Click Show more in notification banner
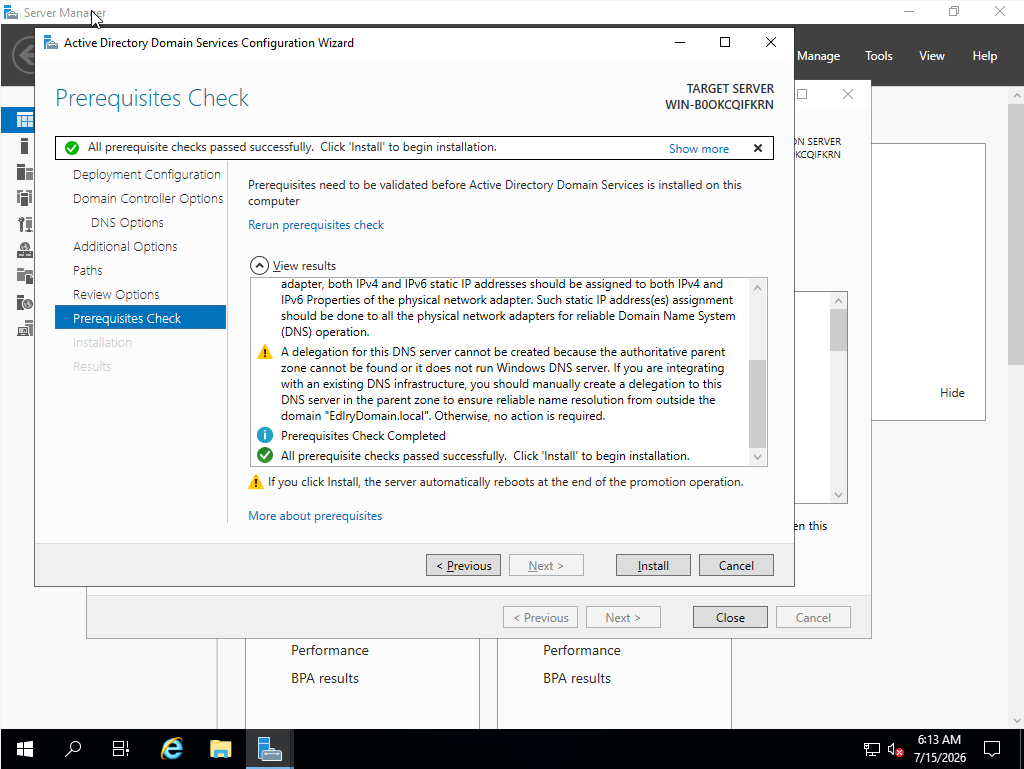This screenshot has width=1024, height=769. [699, 149]
